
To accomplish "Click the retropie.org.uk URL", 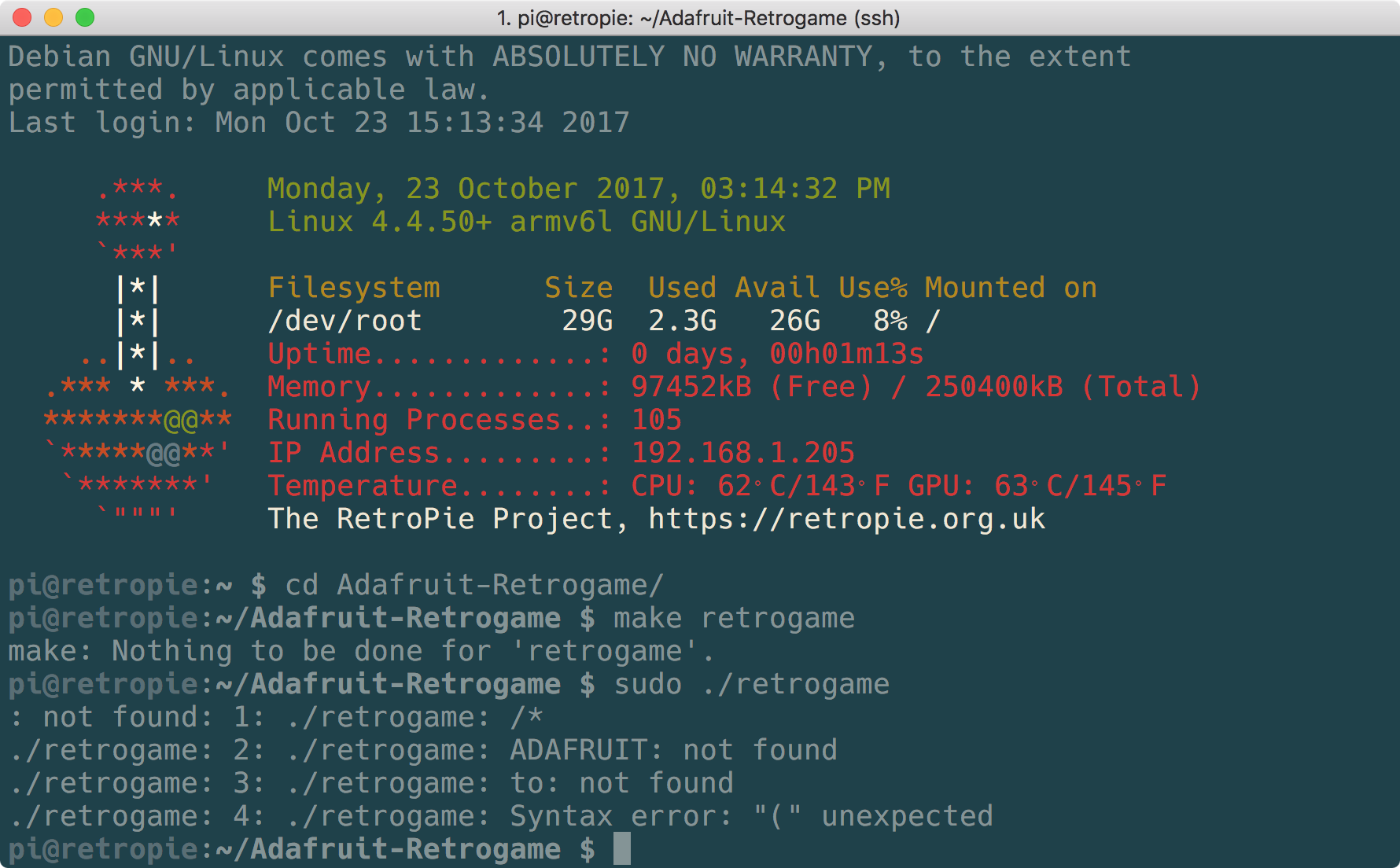I will pyautogui.click(x=846, y=519).
